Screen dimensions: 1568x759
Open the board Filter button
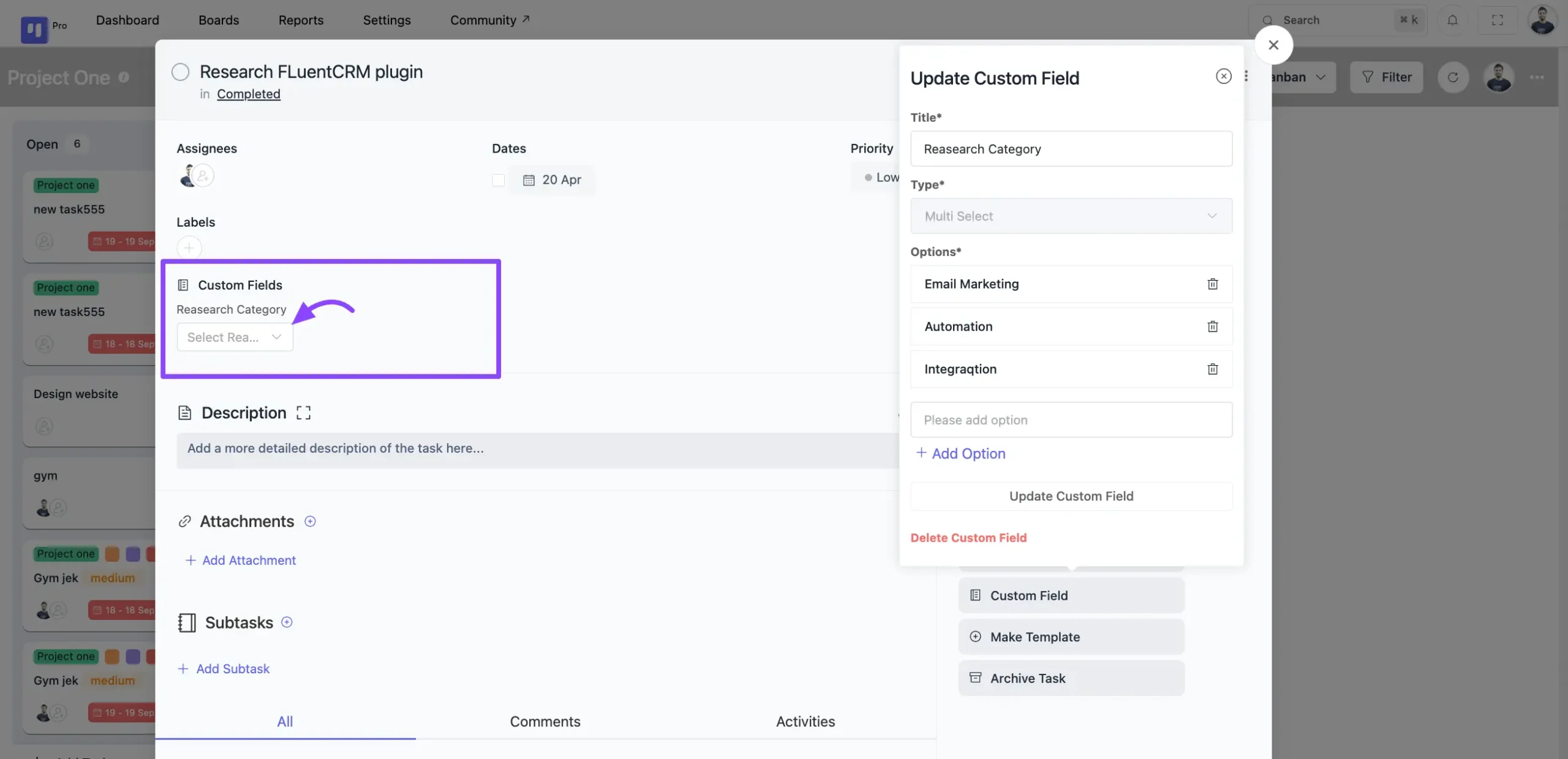[1386, 77]
